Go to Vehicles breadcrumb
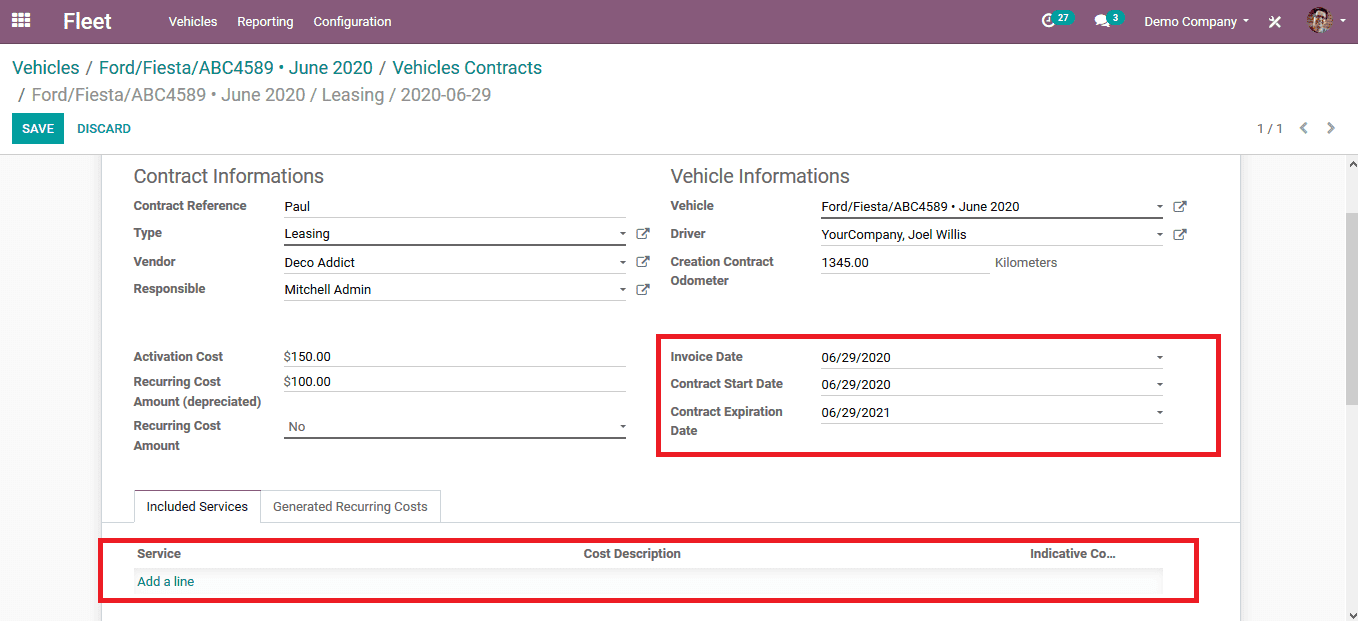Viewport: 1361px width, 621px height. pyautogui.click(x=46, y=68)
